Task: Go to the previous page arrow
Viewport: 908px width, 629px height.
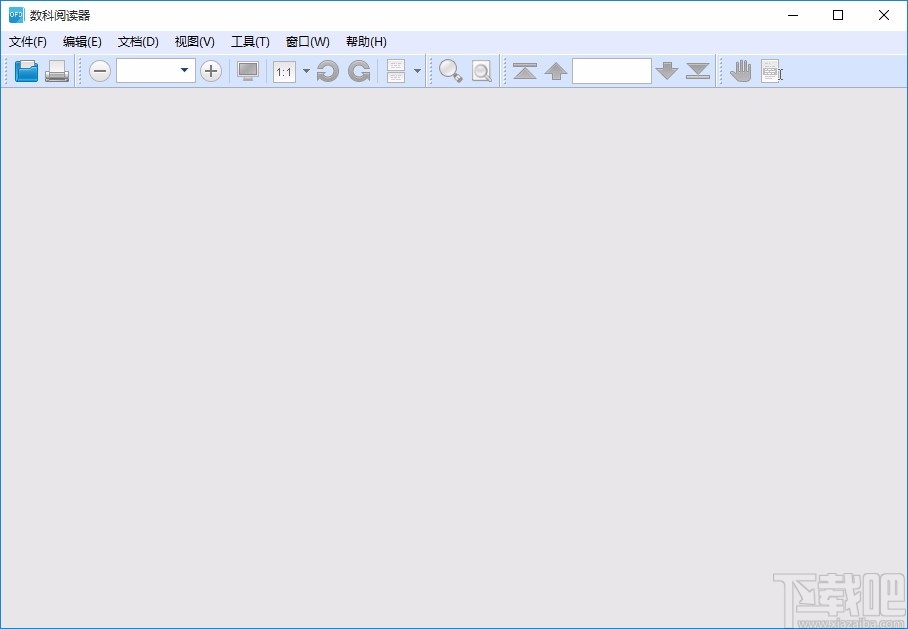Action: 556,71
